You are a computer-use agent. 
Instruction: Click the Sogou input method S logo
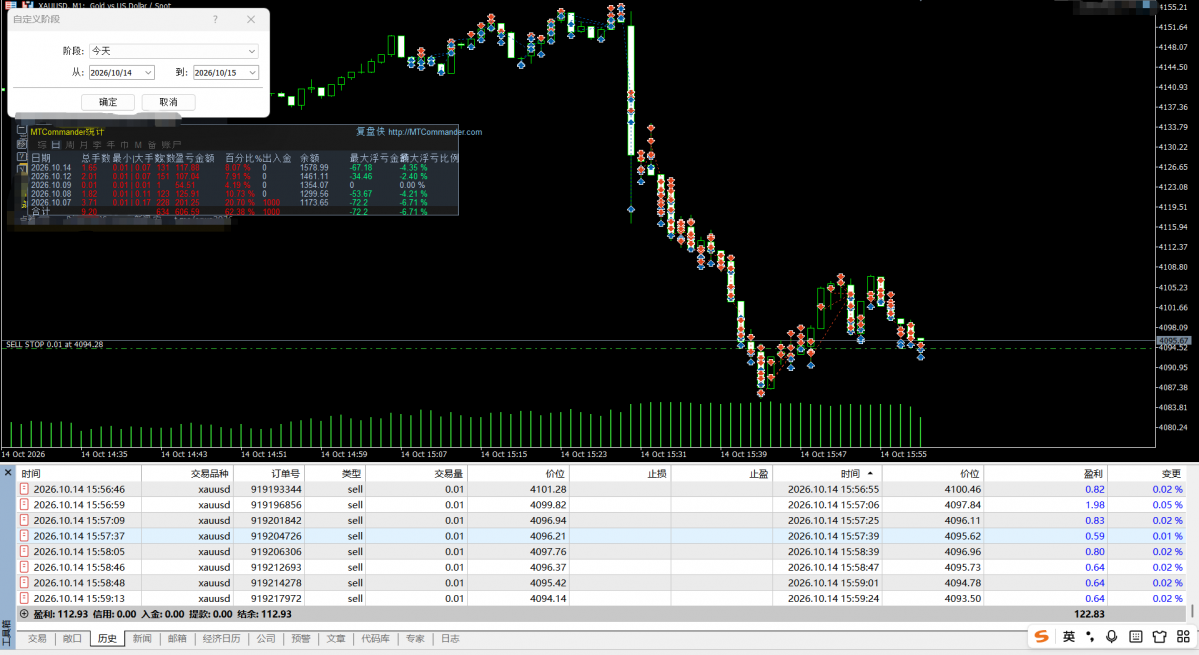tap(1041, 636)
